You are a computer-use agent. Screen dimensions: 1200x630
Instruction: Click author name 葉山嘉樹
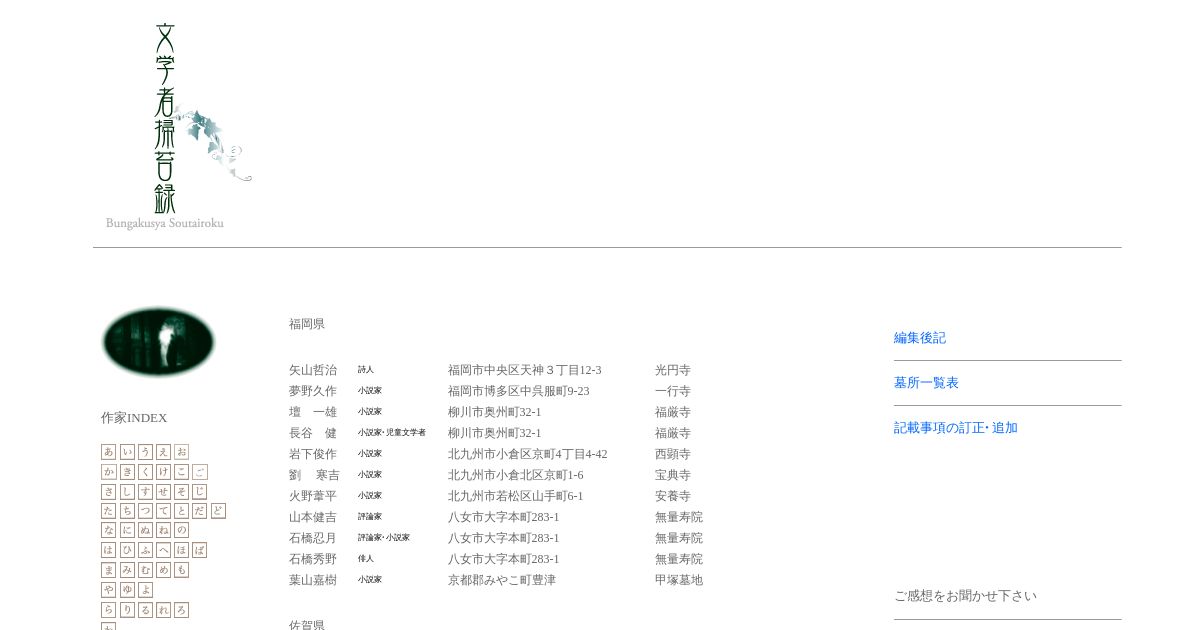313,580
